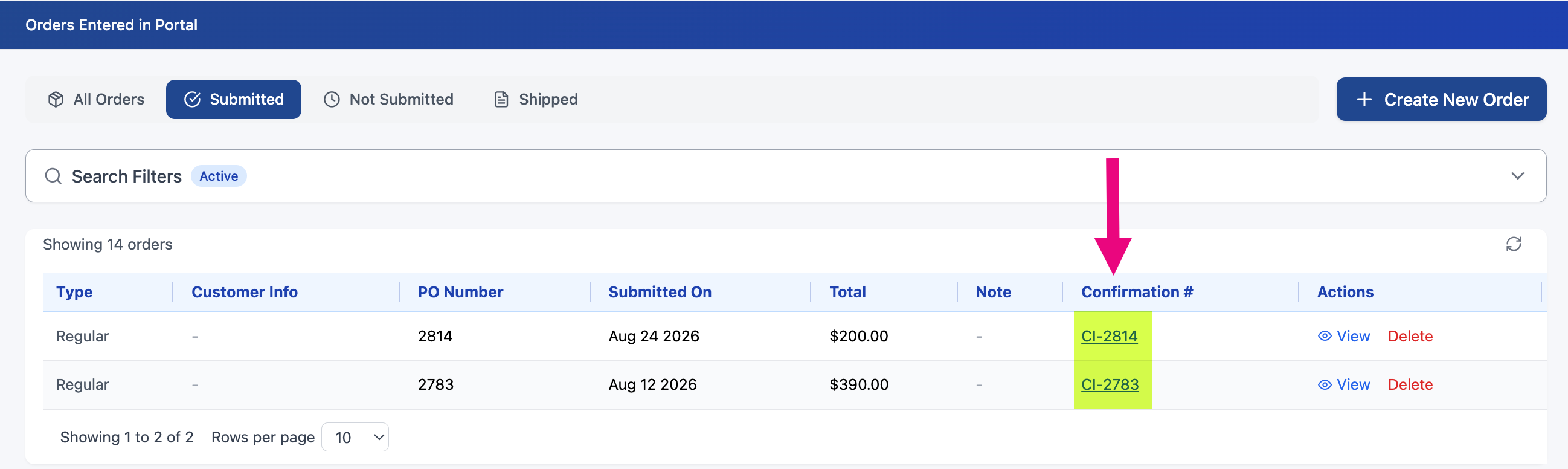Click the clock icon for Not Submitted
1568x469 pixels.
point(332,99)
